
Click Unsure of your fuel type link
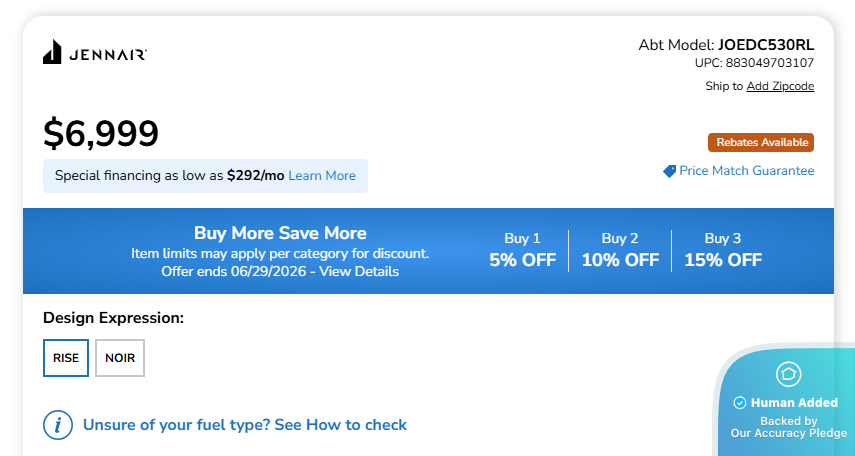point(245,425)
